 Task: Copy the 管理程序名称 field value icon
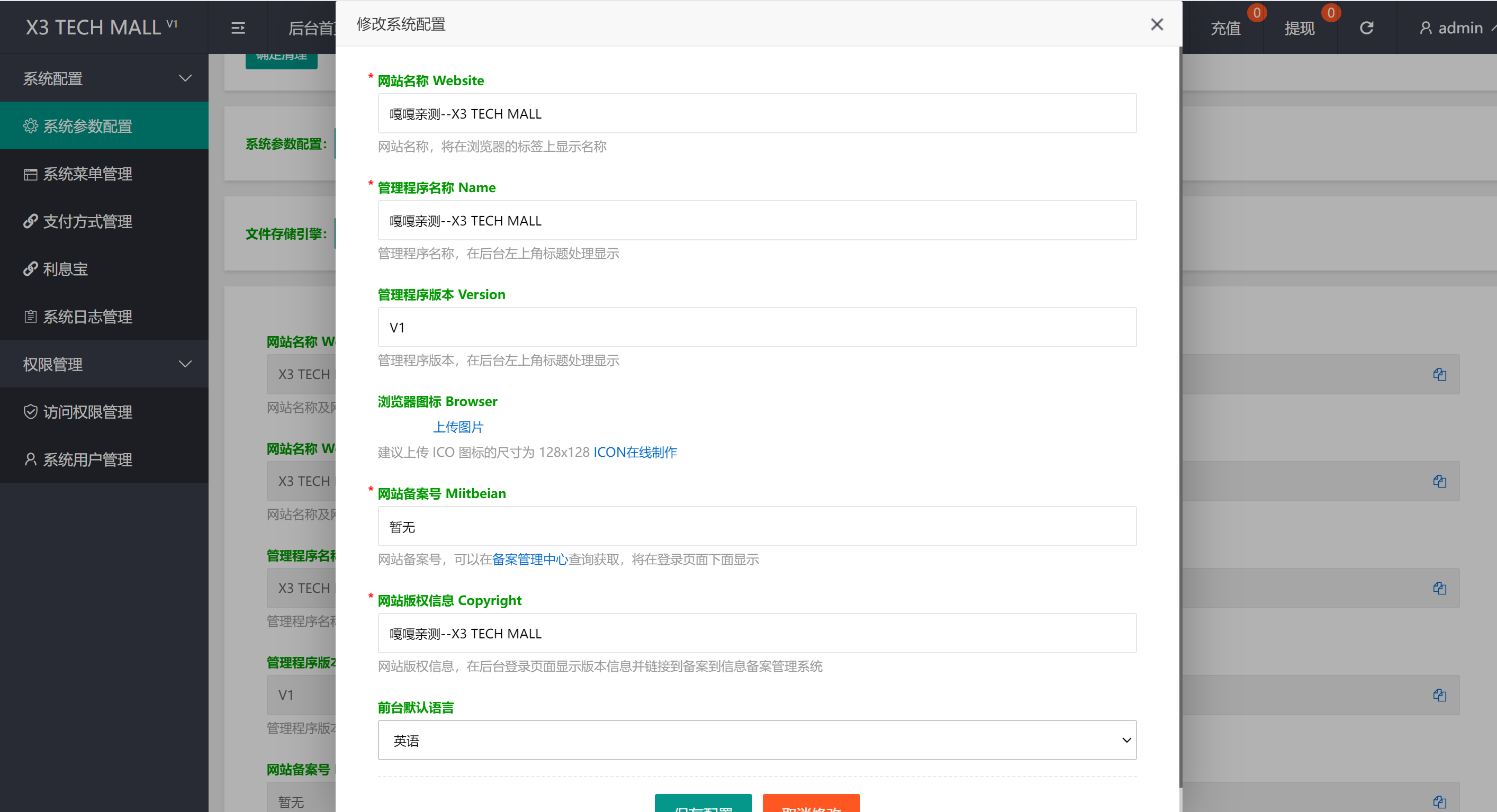(1439, 588)
